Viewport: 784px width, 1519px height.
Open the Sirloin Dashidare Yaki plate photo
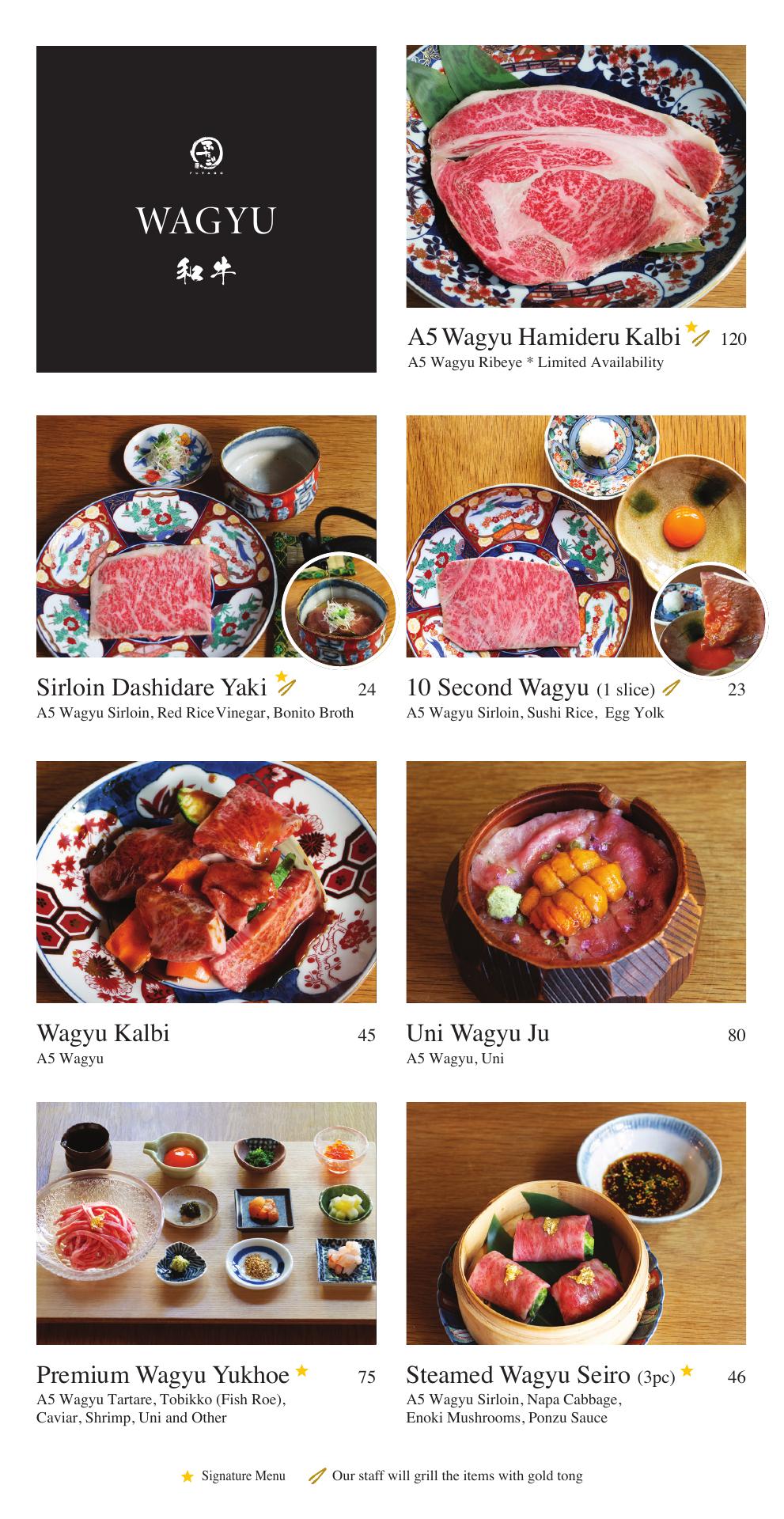click(206, 536)
